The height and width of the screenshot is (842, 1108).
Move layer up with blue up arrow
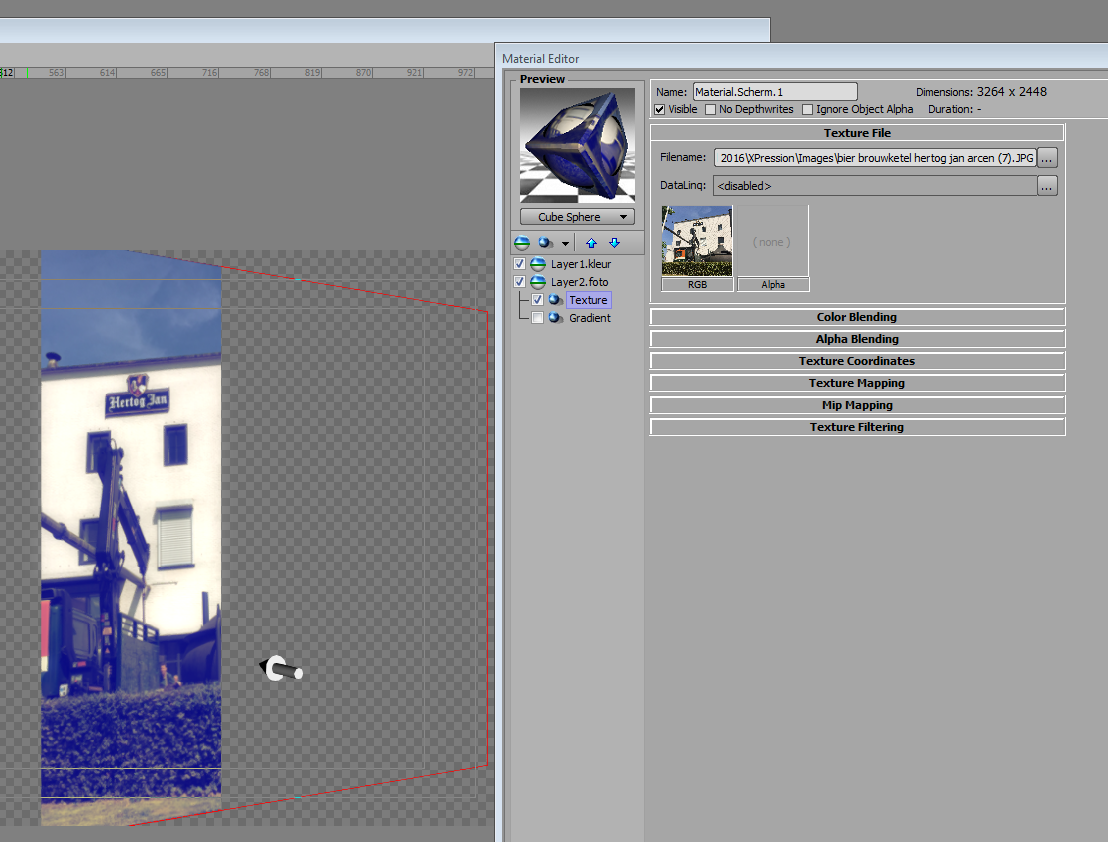[x=591, y=243]
